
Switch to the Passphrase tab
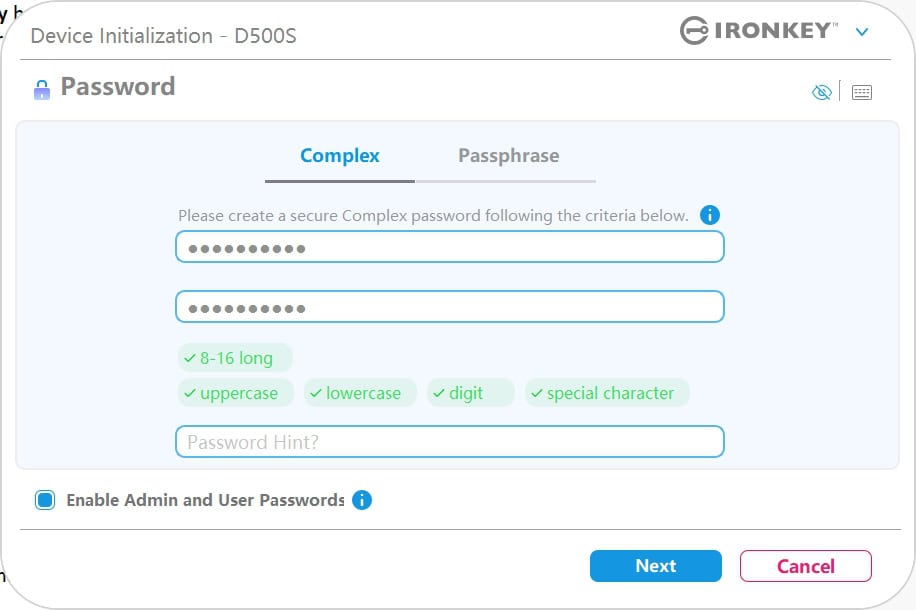[508, 156]
